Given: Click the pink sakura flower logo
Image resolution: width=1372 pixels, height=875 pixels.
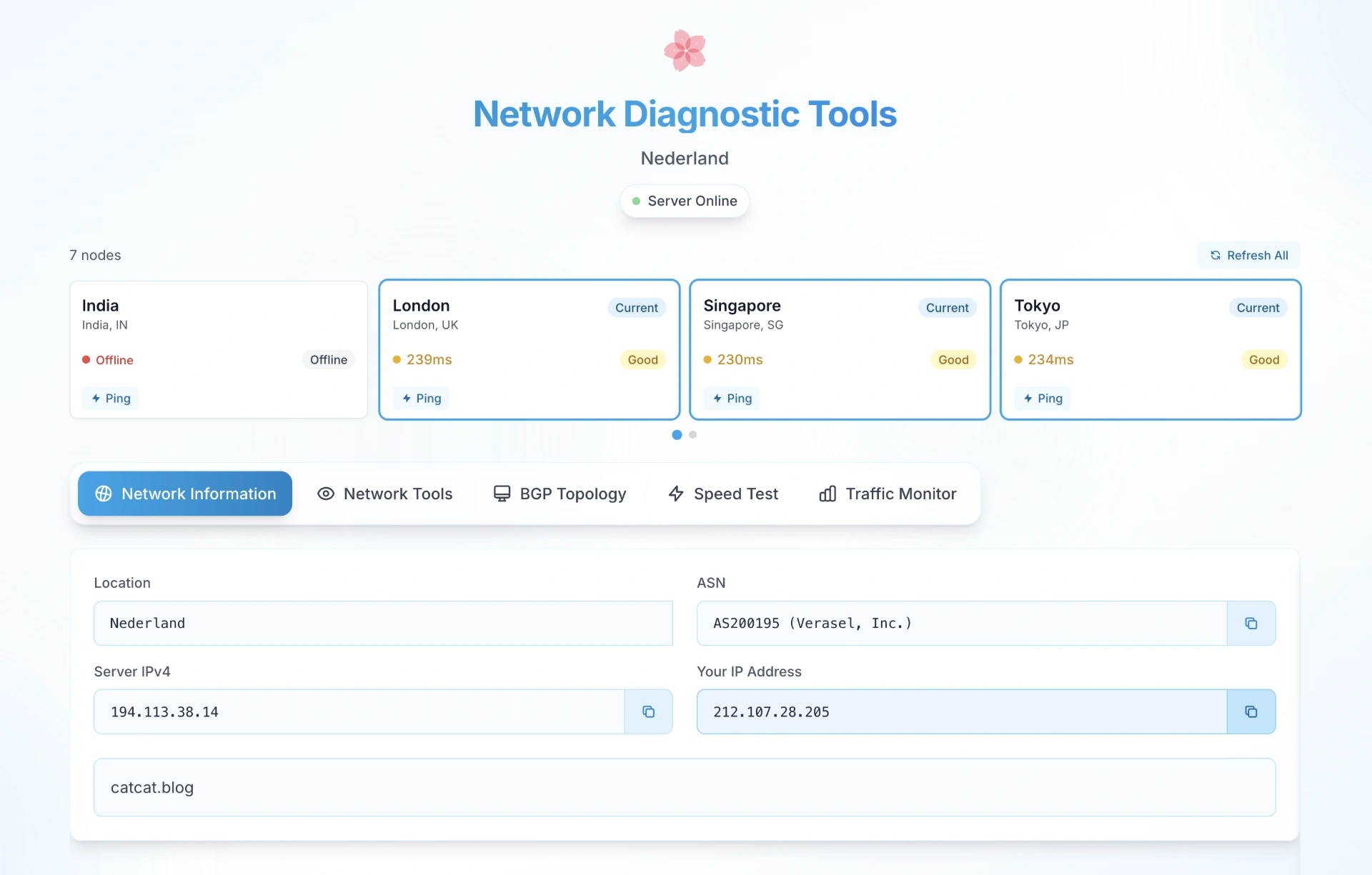Looking at the screenshot, I should tap(685, 51).
